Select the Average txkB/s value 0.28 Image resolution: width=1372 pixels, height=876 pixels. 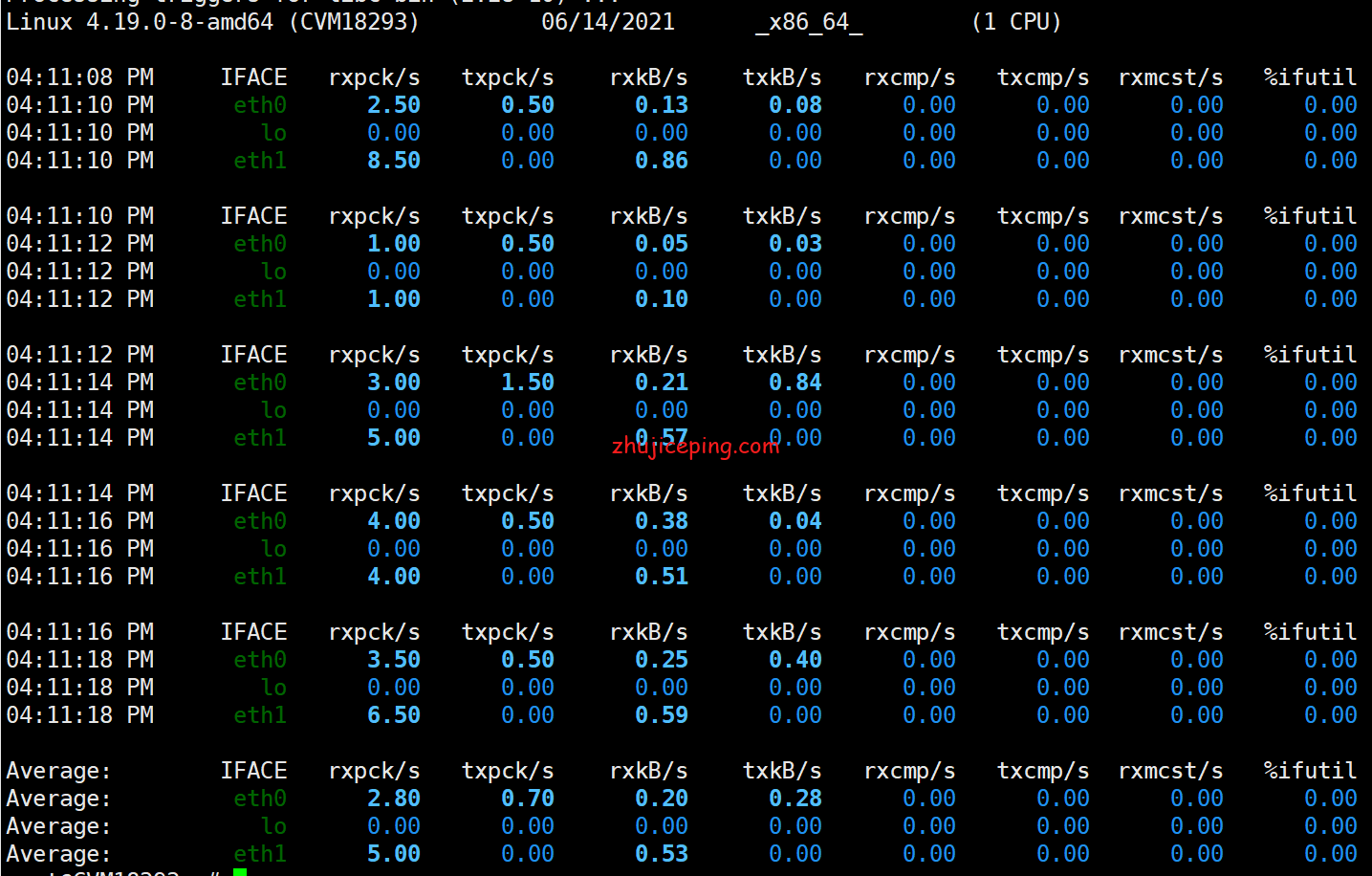pyautogui.click(x=795, y=799)
